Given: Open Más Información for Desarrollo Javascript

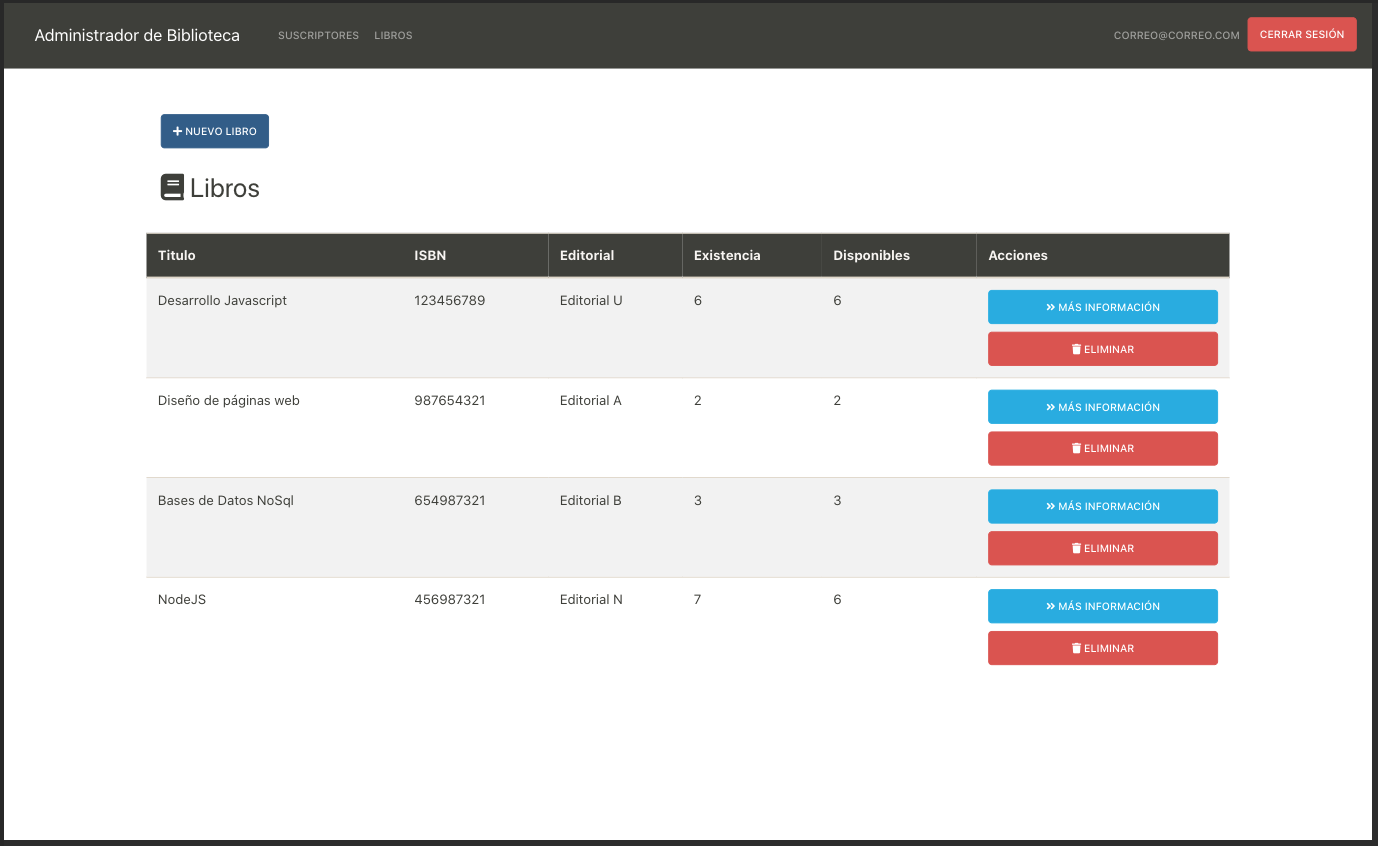Looking at the screenshot, I should click(1103, 307).
